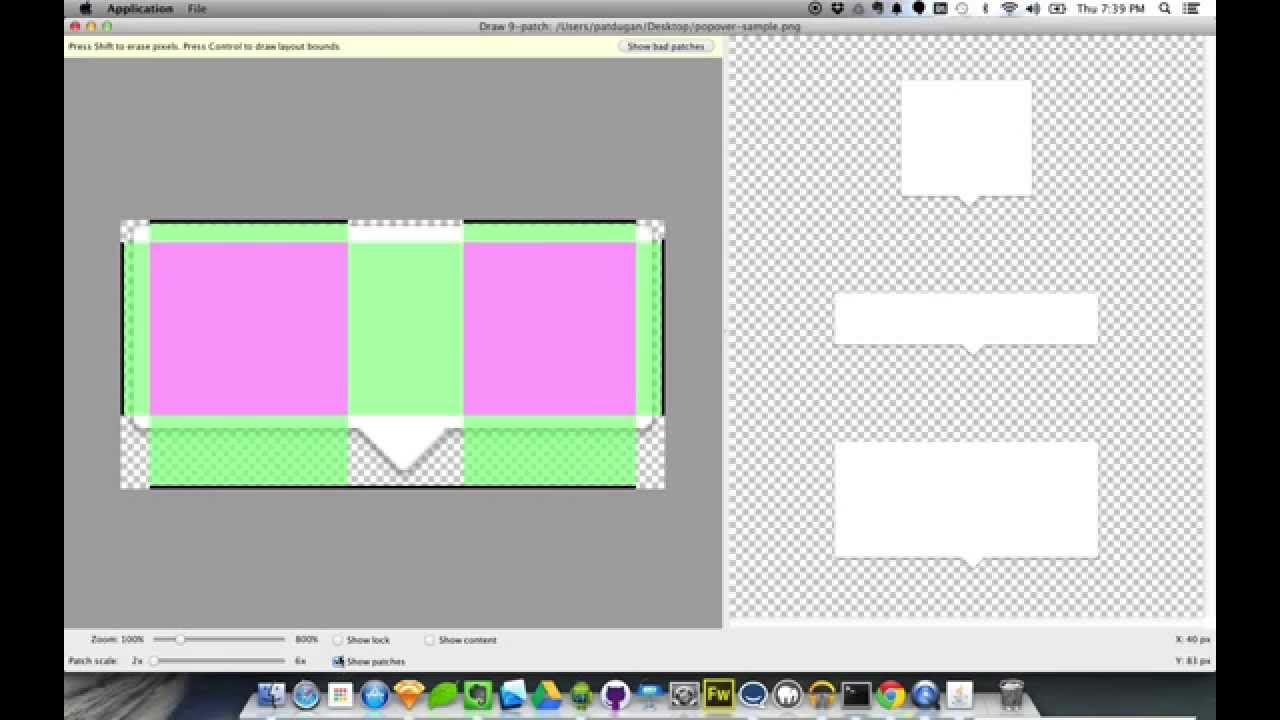The image size is (1280, 720).
Task: Open the green leaf app in dock
Action: 443,694
